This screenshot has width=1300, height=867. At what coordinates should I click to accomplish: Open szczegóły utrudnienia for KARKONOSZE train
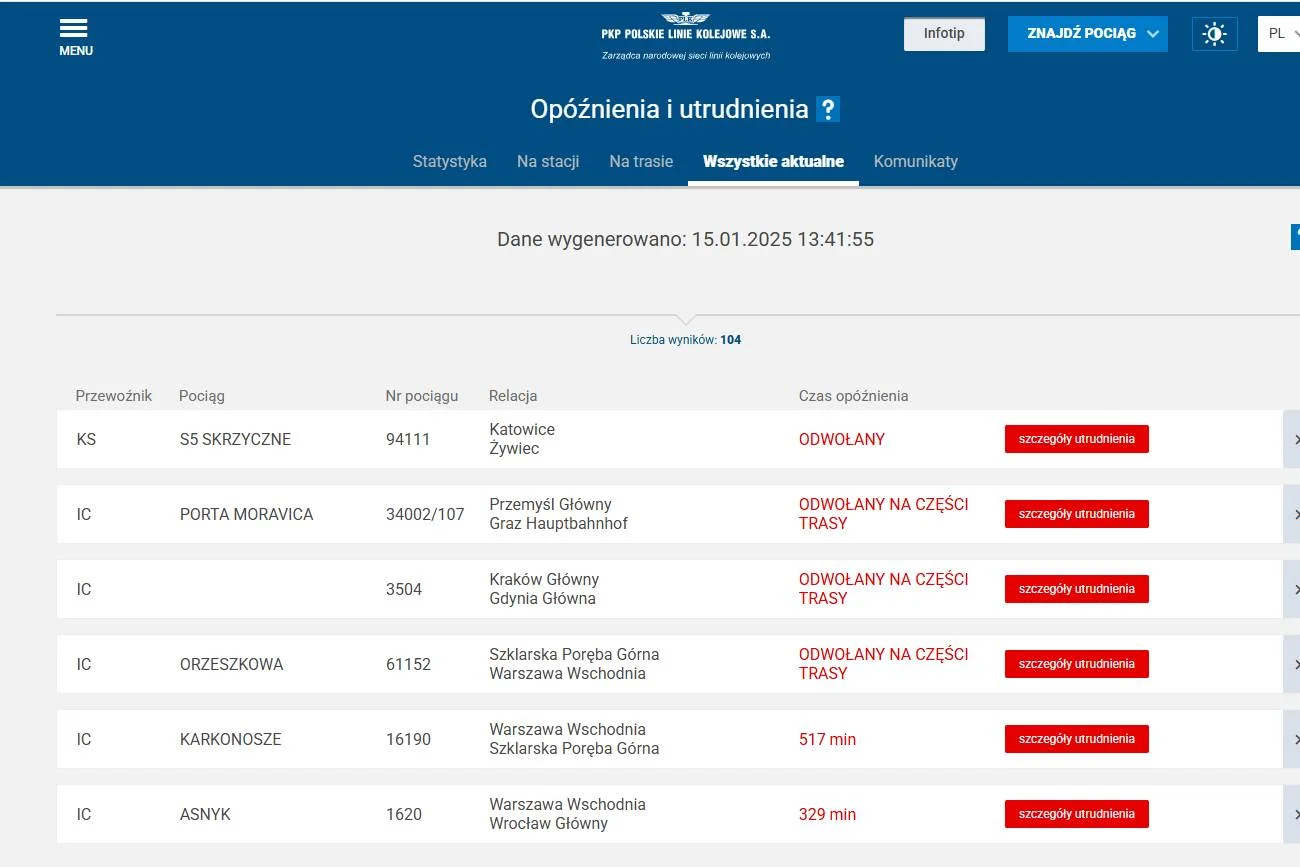[x=1077, y=739]
